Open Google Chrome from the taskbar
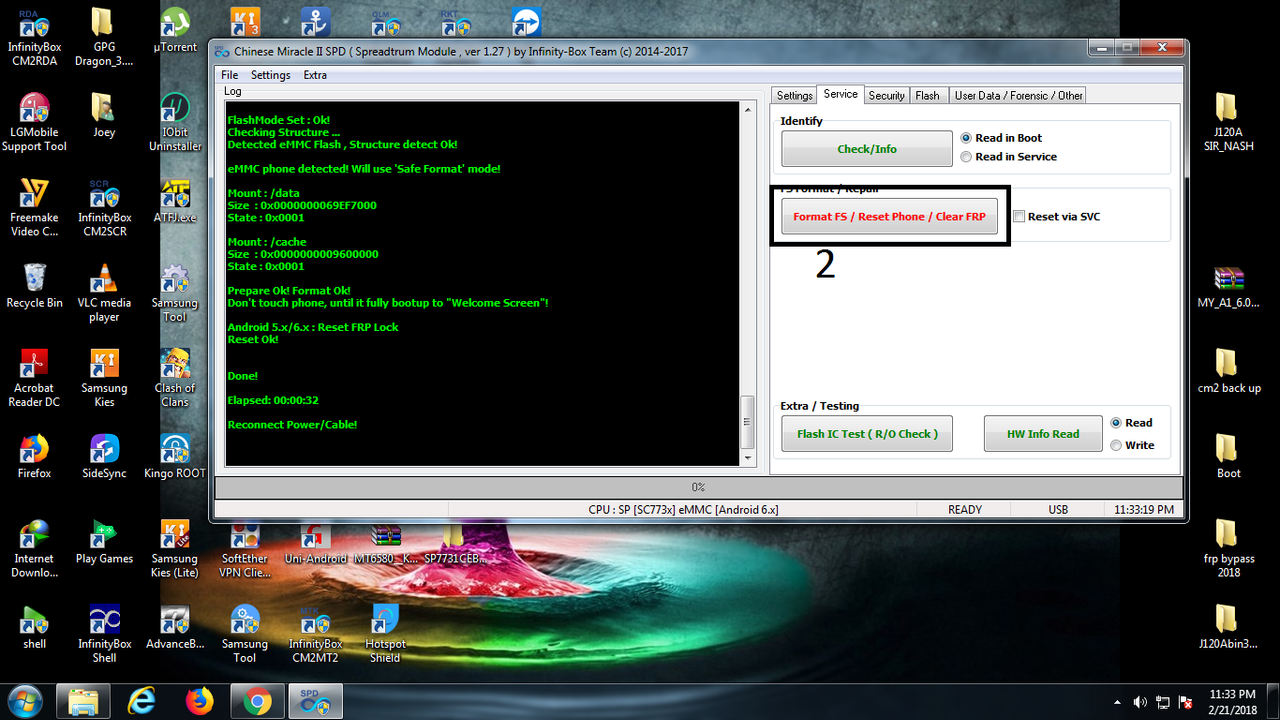Viewport: 1280px width, 720px height. tap(257, 702)
